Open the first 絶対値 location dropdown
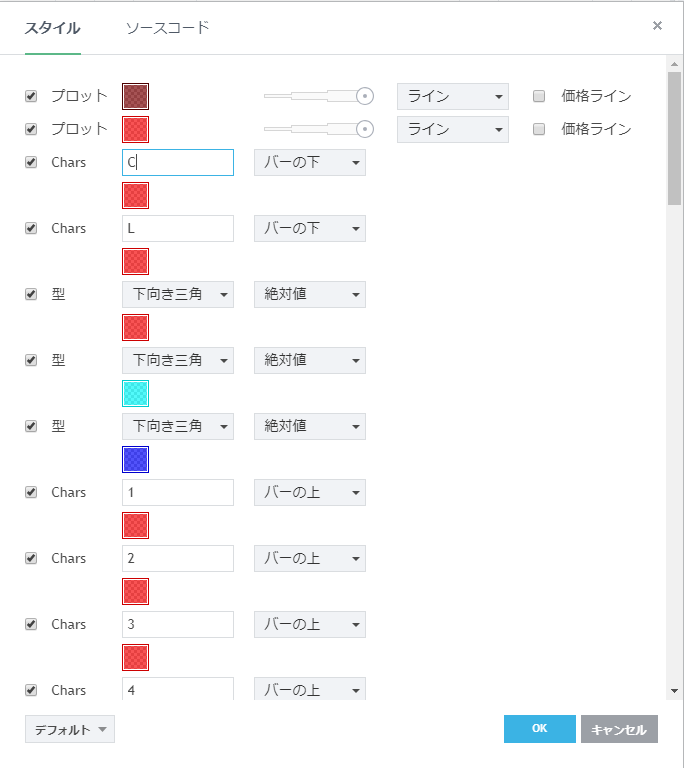Image resolution: width=684 pixels, height=768 pixels. click(309, 295)
